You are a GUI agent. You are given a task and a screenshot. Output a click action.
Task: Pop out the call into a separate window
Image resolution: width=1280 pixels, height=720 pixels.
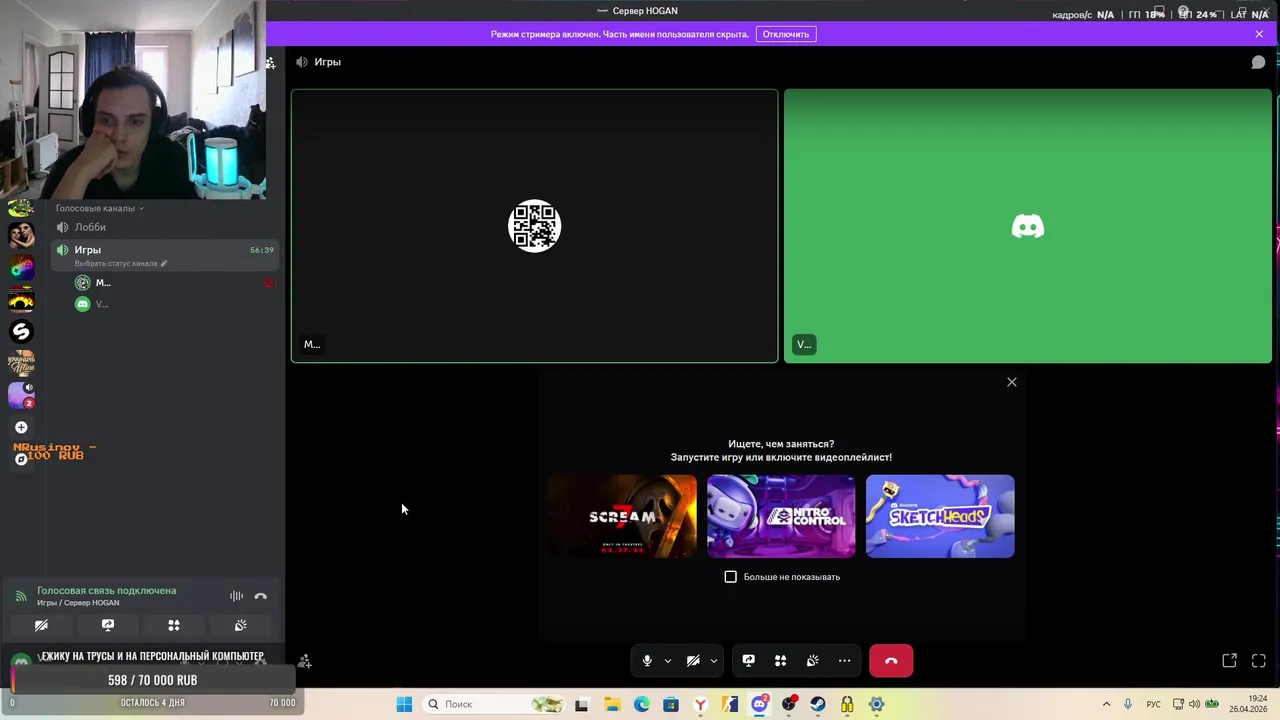[x=1229, y=661]
